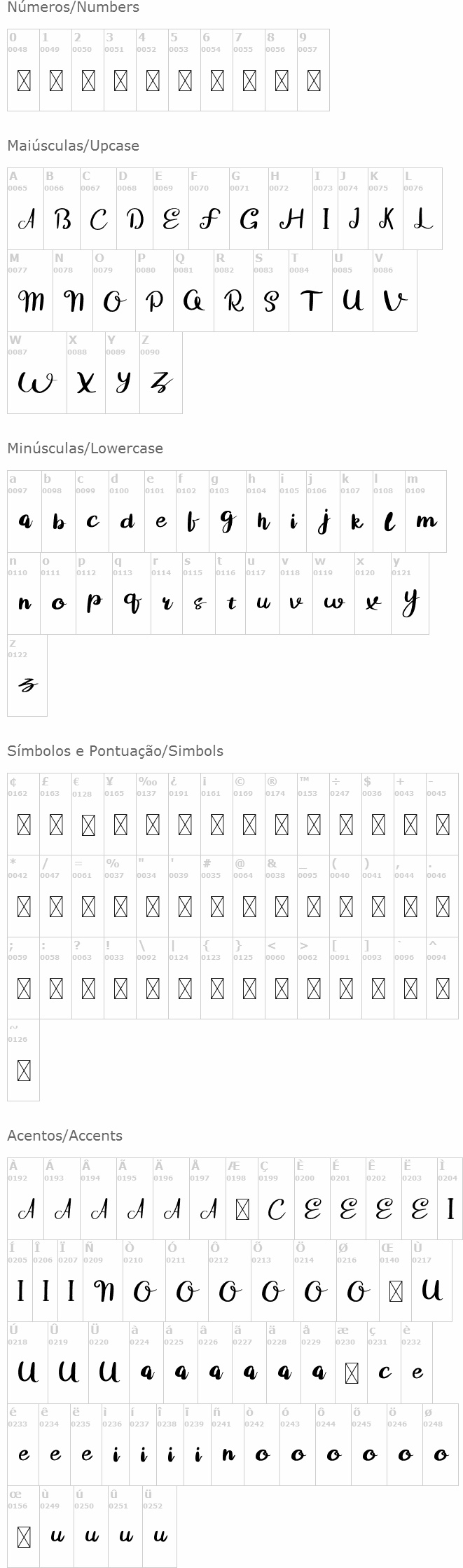
Task: Click the uppercase Z glyph cell 0090
Action: [160, 373]
